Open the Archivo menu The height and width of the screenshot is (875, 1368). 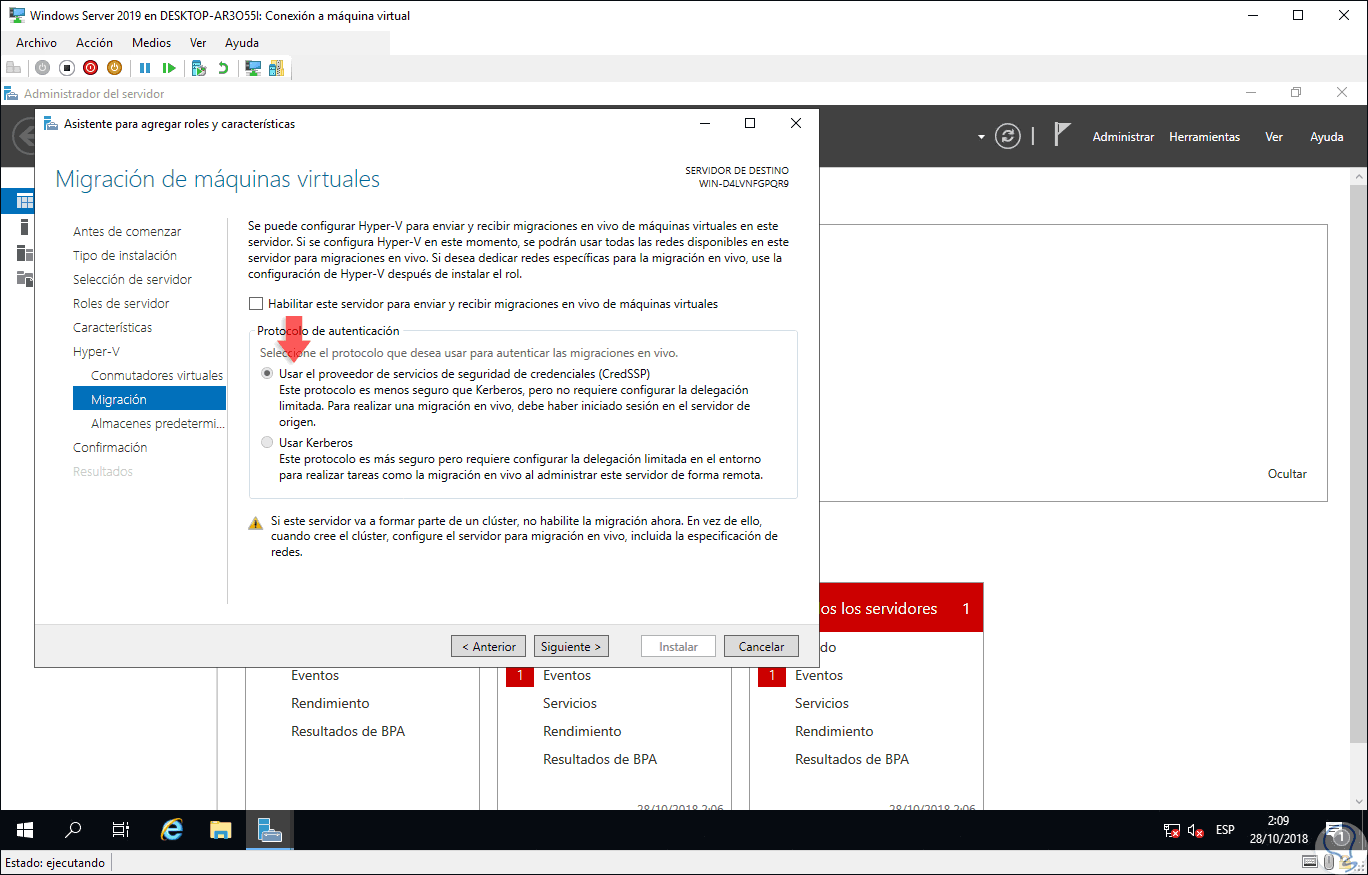coord(37,43)
